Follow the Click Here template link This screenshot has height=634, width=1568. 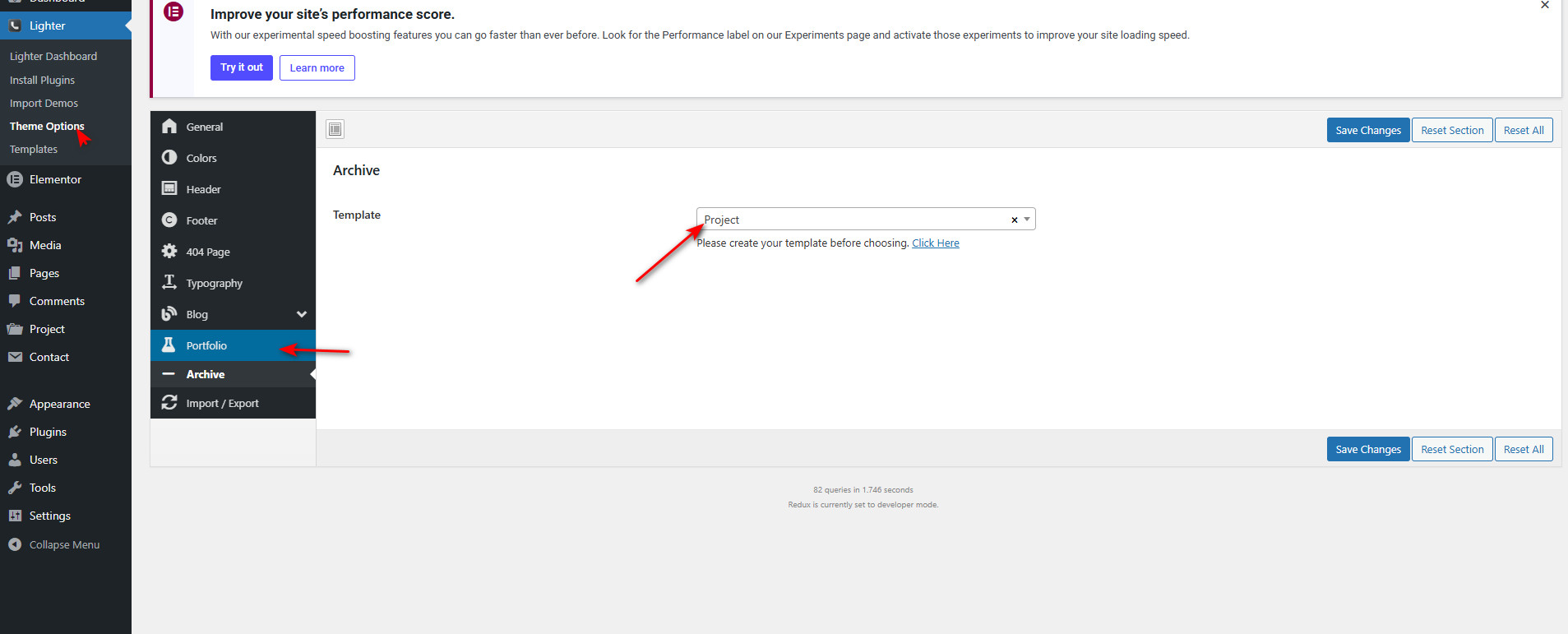coord(935,243)
